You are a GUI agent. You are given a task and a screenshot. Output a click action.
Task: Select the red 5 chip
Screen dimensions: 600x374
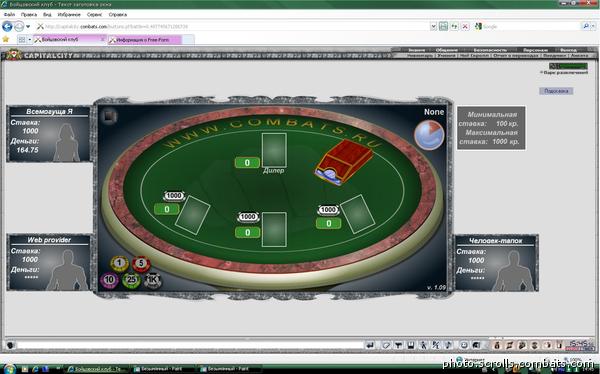141,264
